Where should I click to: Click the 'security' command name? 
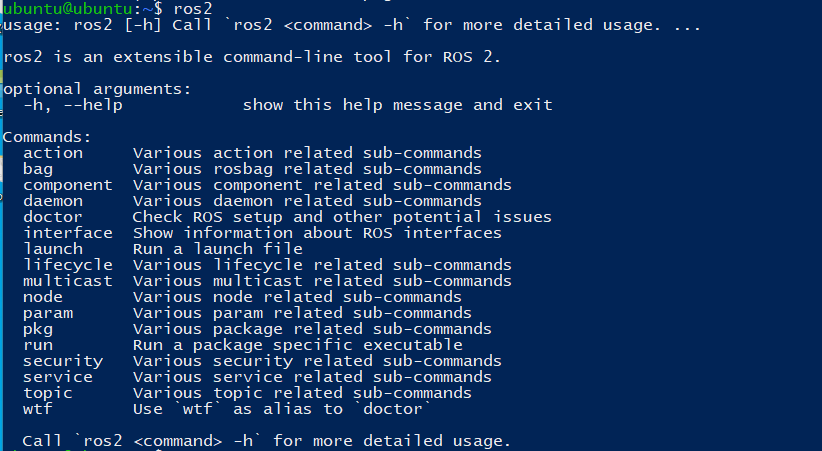click(62, 361)
